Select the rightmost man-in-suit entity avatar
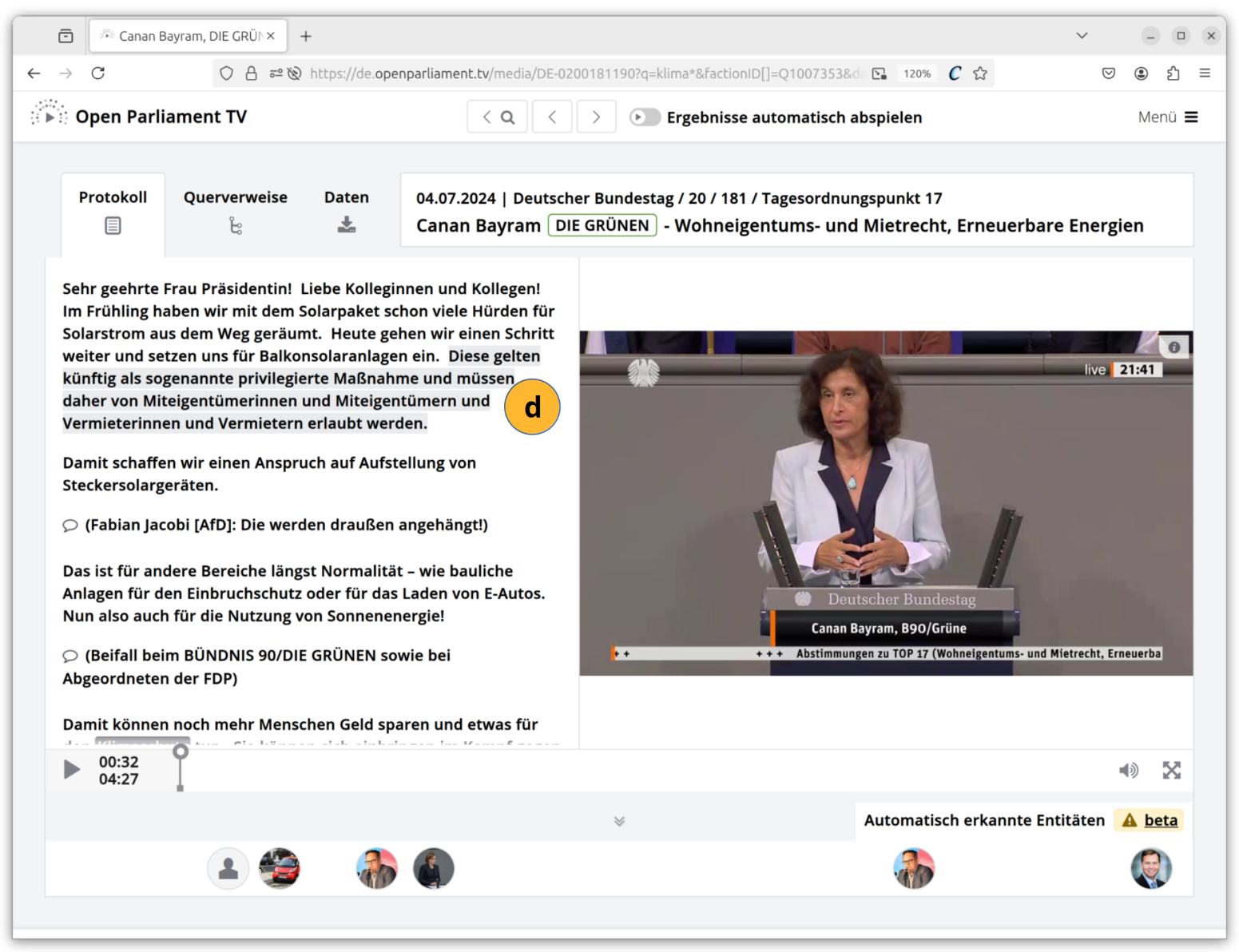The image size is (1239, 952). click(1151, 868)
